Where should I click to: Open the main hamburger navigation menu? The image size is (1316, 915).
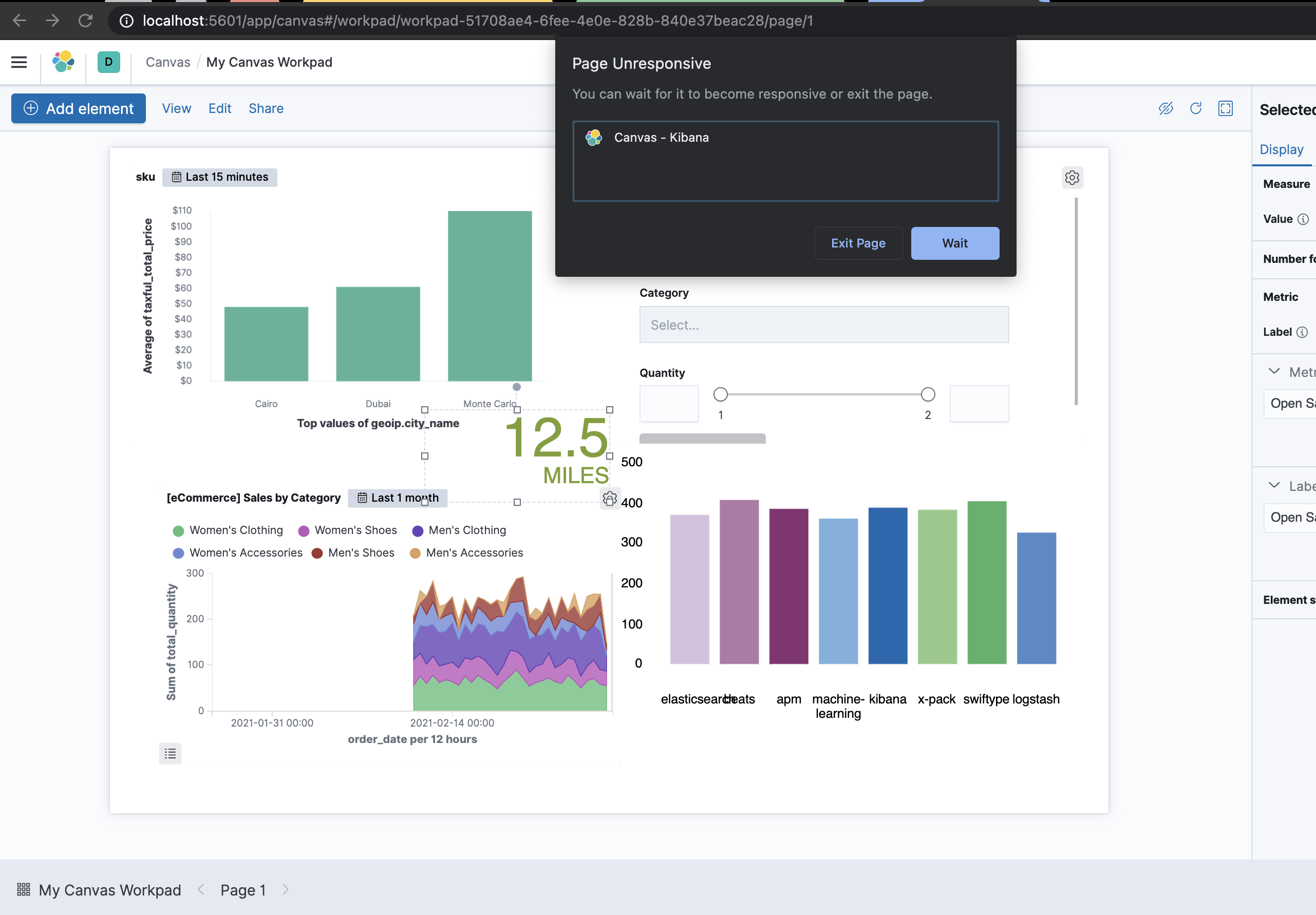pos(19,62)
